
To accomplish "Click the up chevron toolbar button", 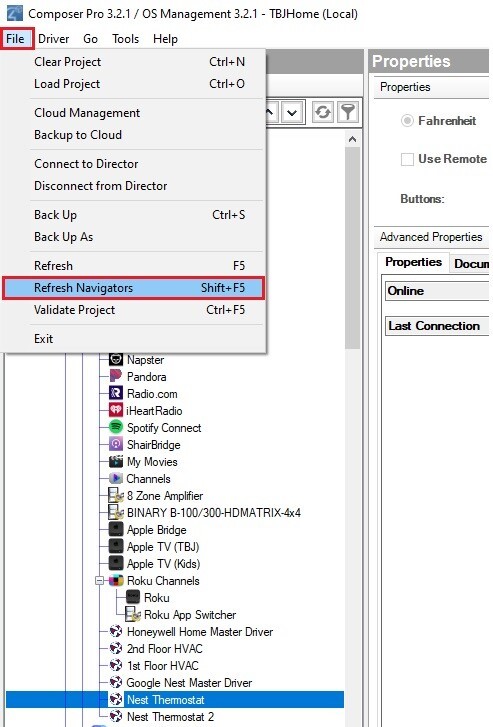I will (x=272, y=112).
